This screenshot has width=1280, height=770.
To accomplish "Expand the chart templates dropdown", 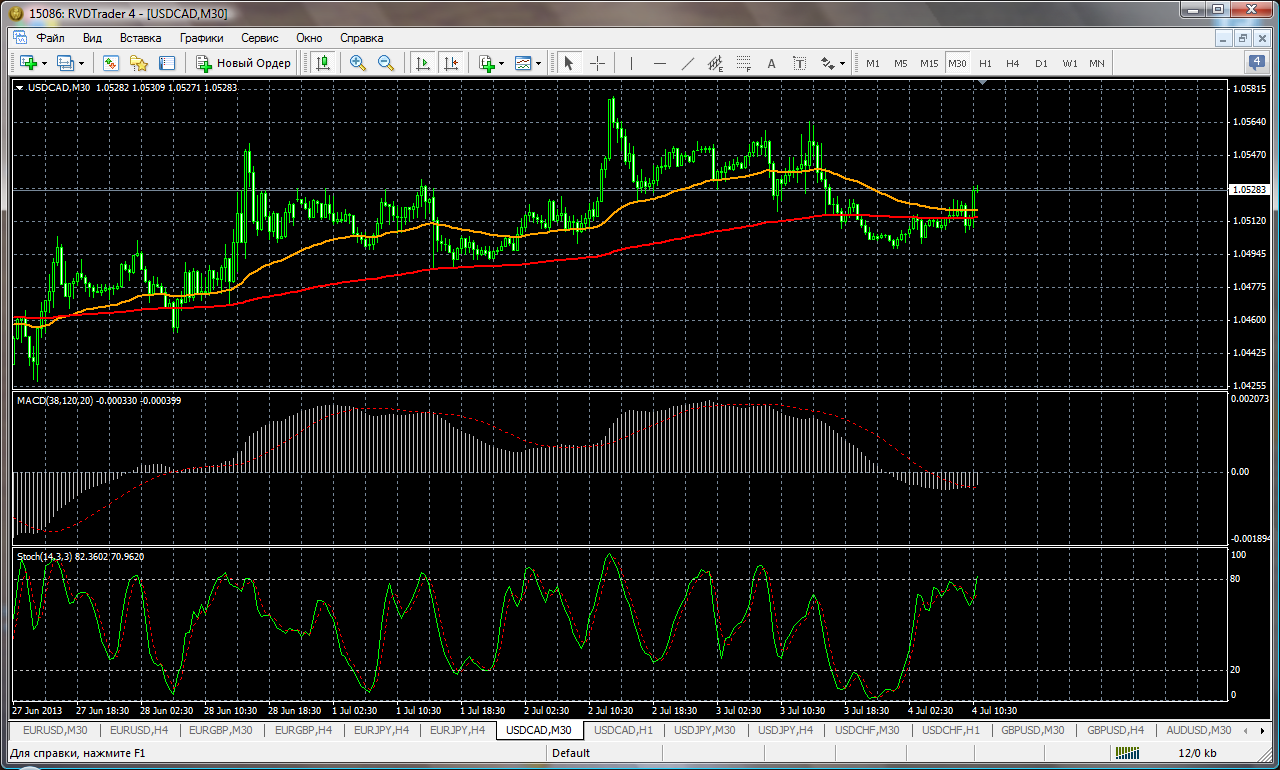I will pyautogui.click(x=538, y=63).
